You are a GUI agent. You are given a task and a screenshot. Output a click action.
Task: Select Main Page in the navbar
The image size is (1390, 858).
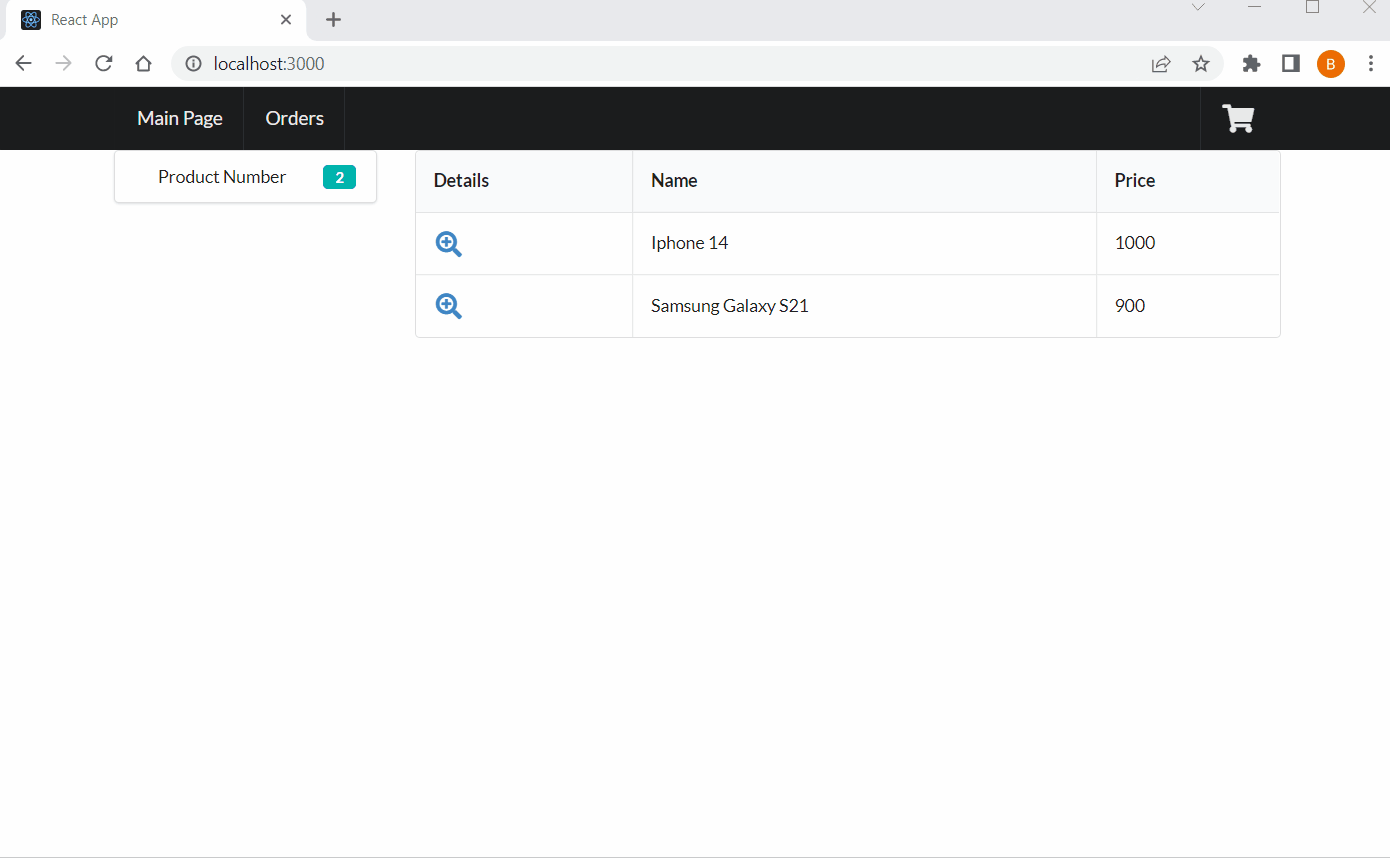tap(179, 118)
